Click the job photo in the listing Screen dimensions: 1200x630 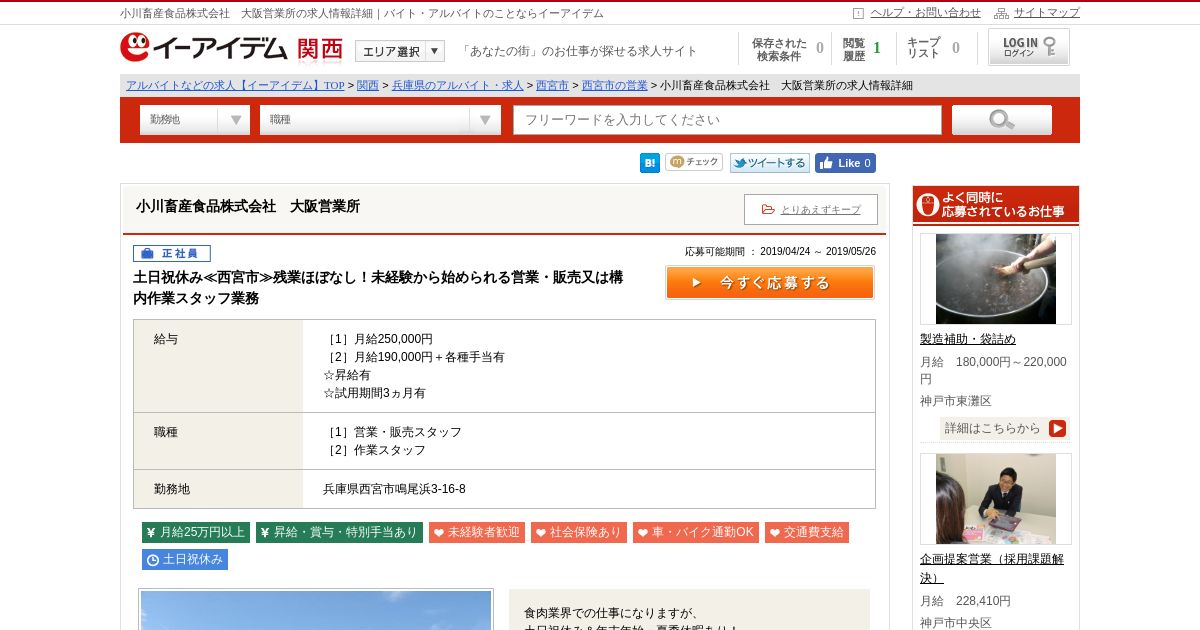tap(316, 609)
